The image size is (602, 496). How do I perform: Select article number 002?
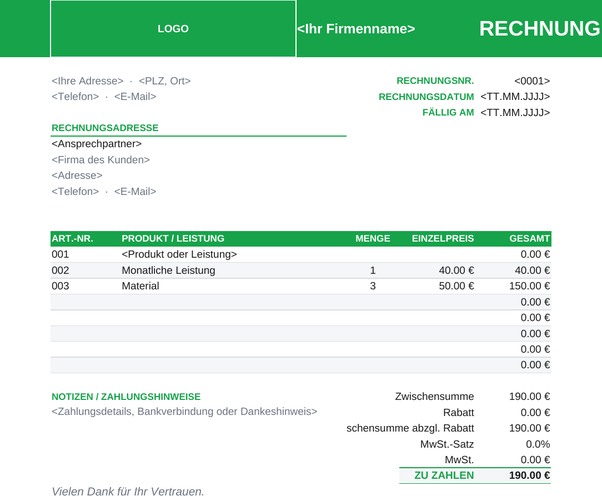click(60, 270)
